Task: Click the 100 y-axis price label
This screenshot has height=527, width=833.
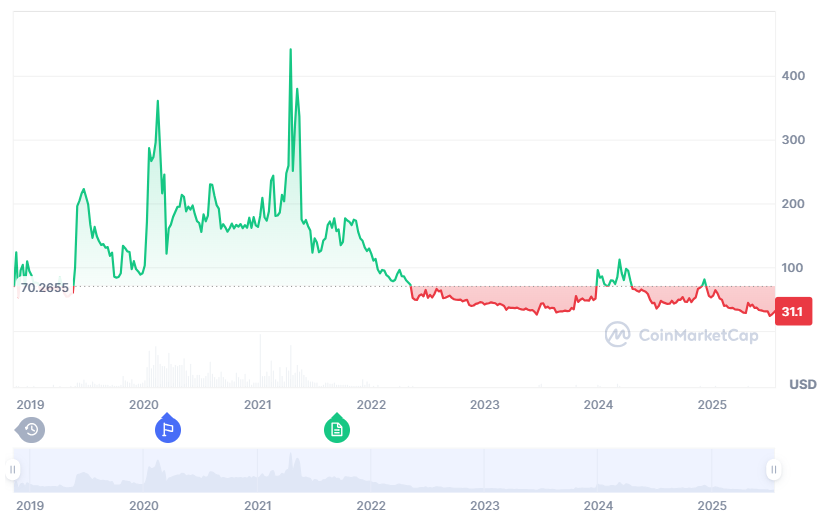Action: [x=793, y=268]
